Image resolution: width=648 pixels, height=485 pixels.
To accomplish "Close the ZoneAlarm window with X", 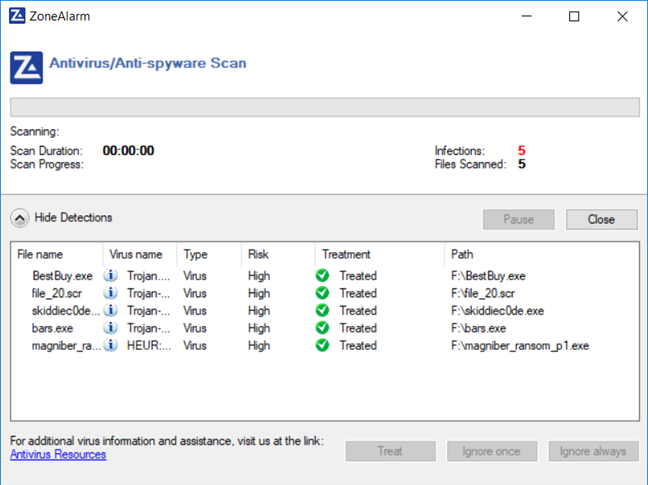I will (x=622, y=17).
